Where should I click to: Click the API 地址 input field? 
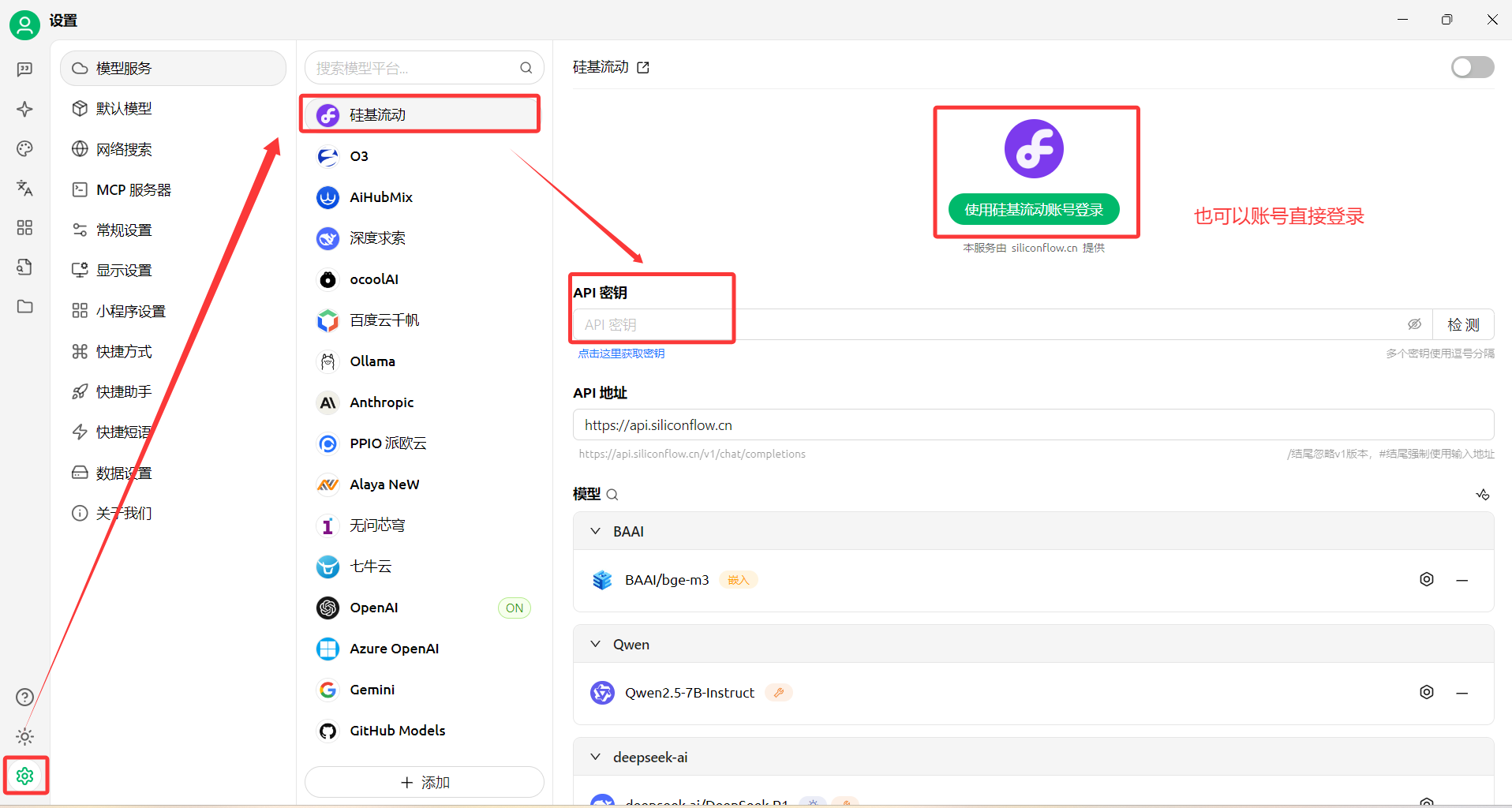coord(1033,425)
